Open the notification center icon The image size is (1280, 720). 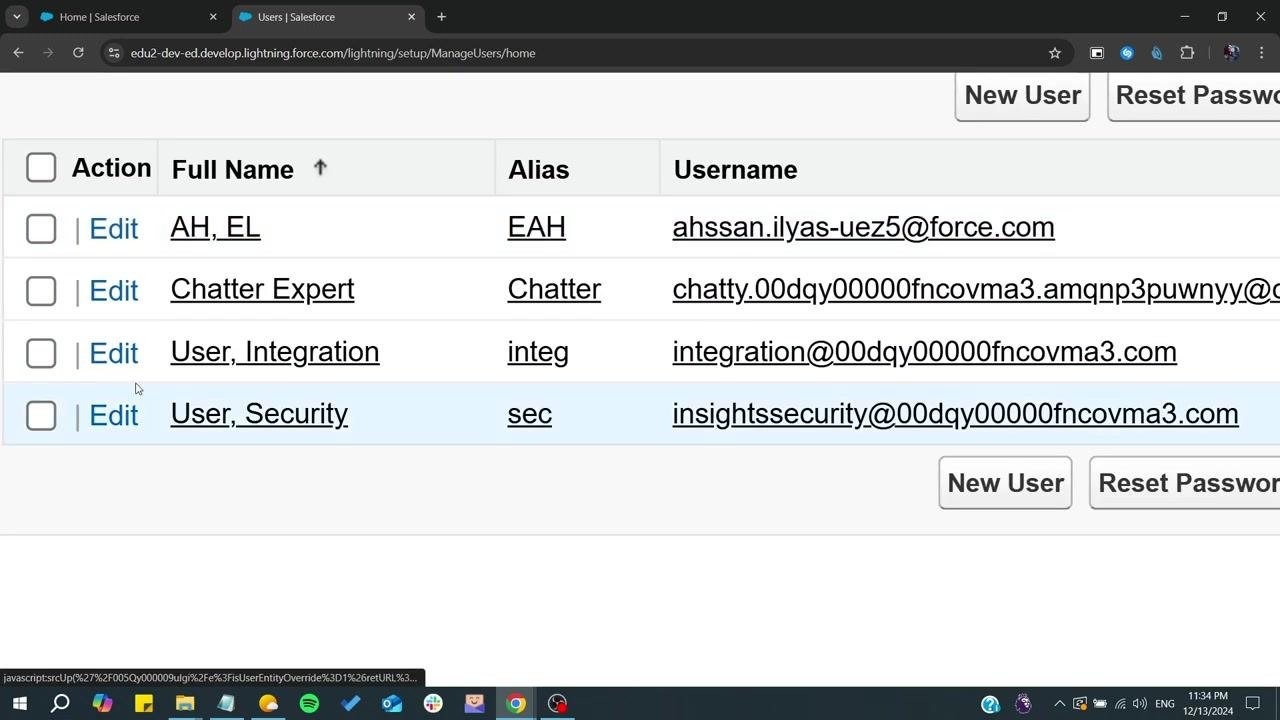tap(1252, 703)
